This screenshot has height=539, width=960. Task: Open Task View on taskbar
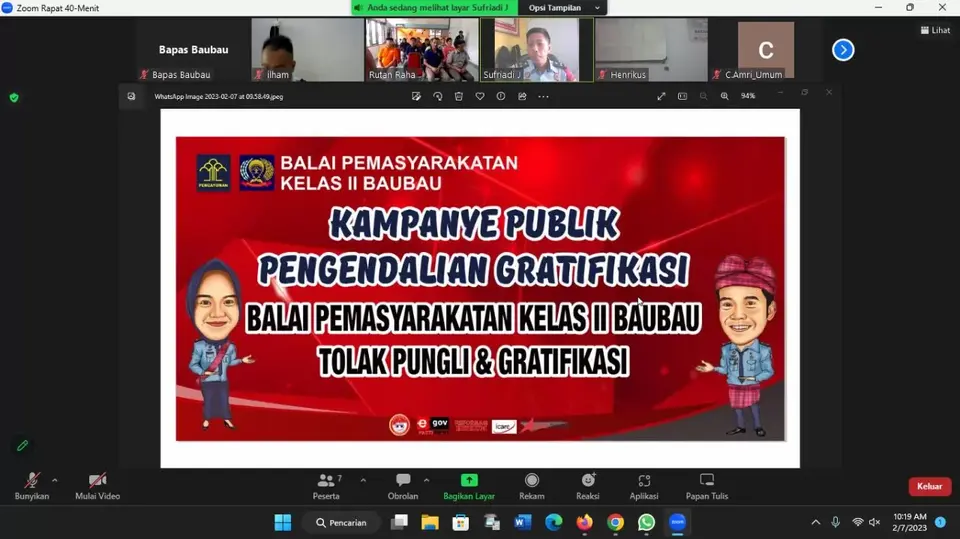[x=399, y=522]
